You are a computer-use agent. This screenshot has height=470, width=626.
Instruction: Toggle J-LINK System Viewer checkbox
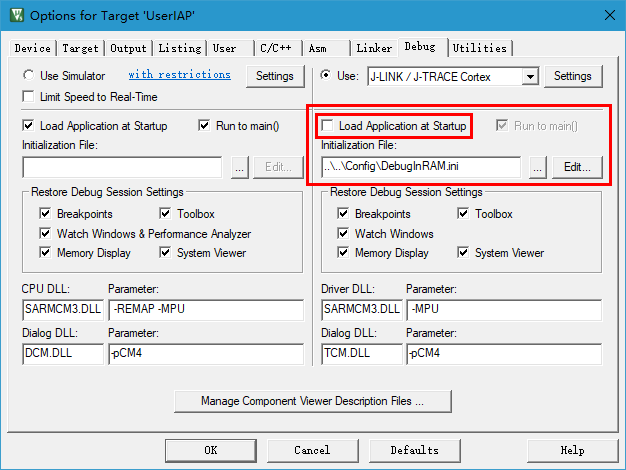tap(463, 252)
